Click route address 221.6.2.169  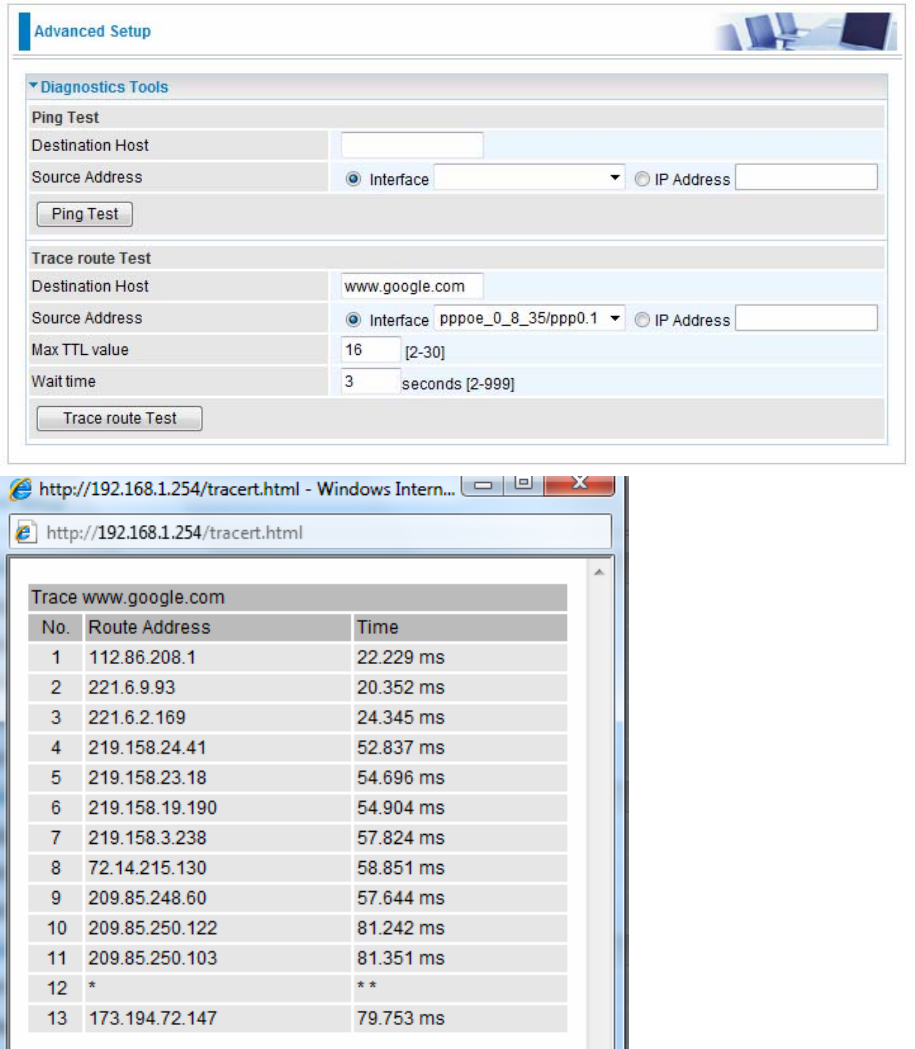[x=137, y=717]
